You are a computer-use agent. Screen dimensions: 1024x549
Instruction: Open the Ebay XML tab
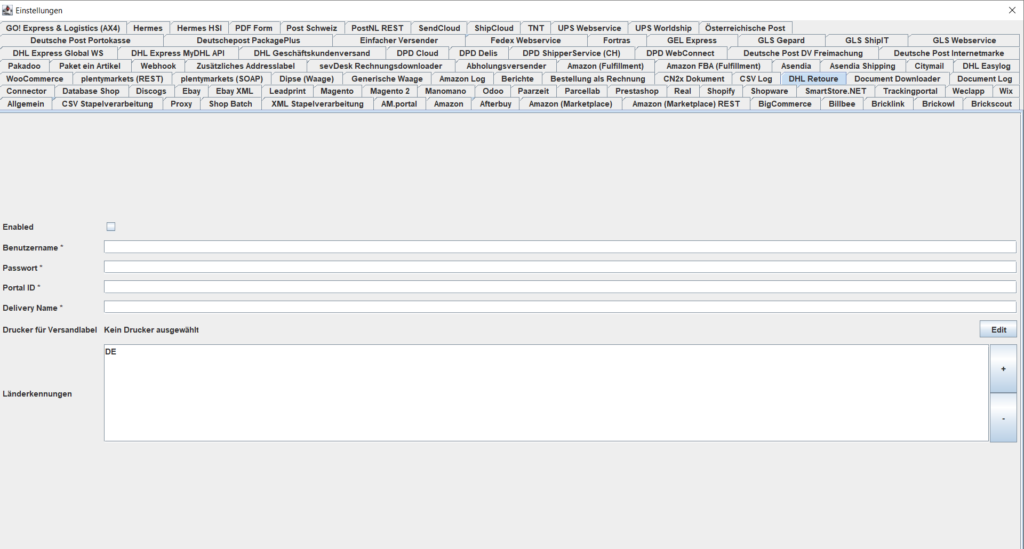pyautogui.click(x=234, y=91)
